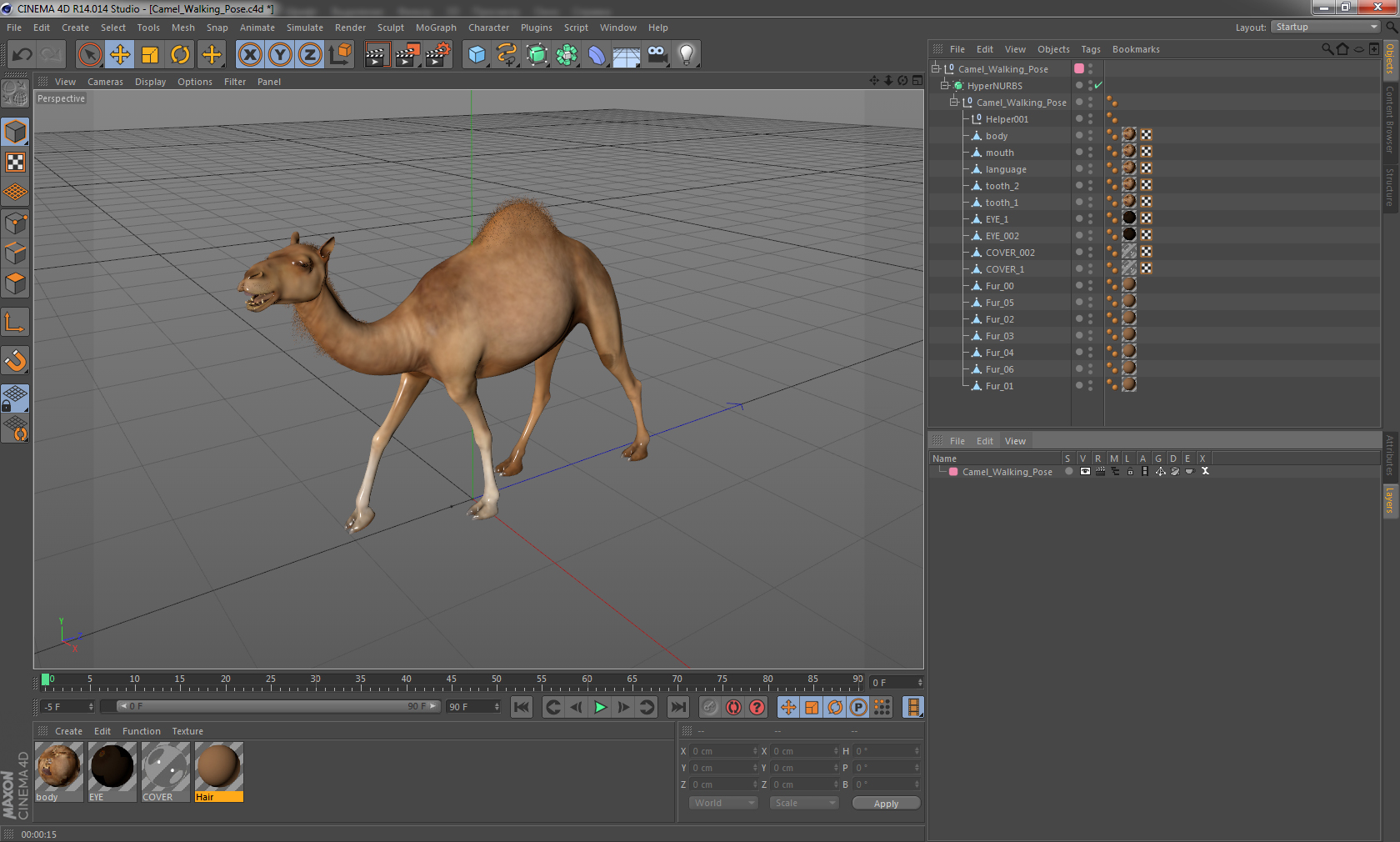This screenshot has height=842, width=1400.
Task: Switch to Edges mode
Action: pos(16,253)
